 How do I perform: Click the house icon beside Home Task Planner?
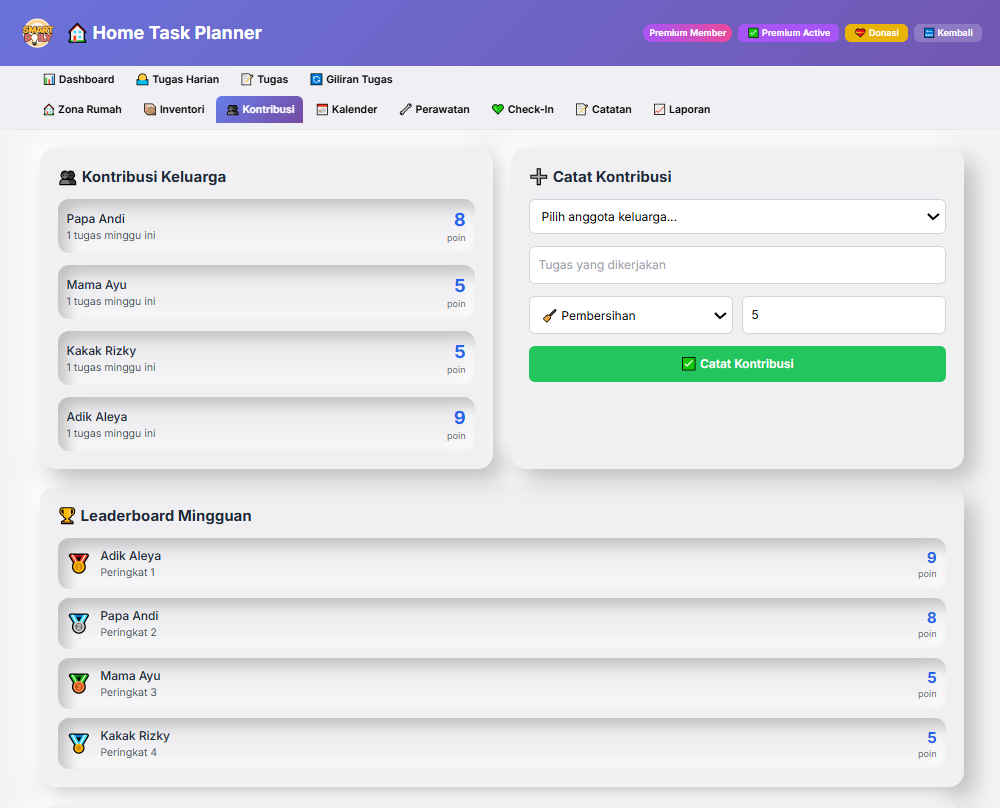77,33
